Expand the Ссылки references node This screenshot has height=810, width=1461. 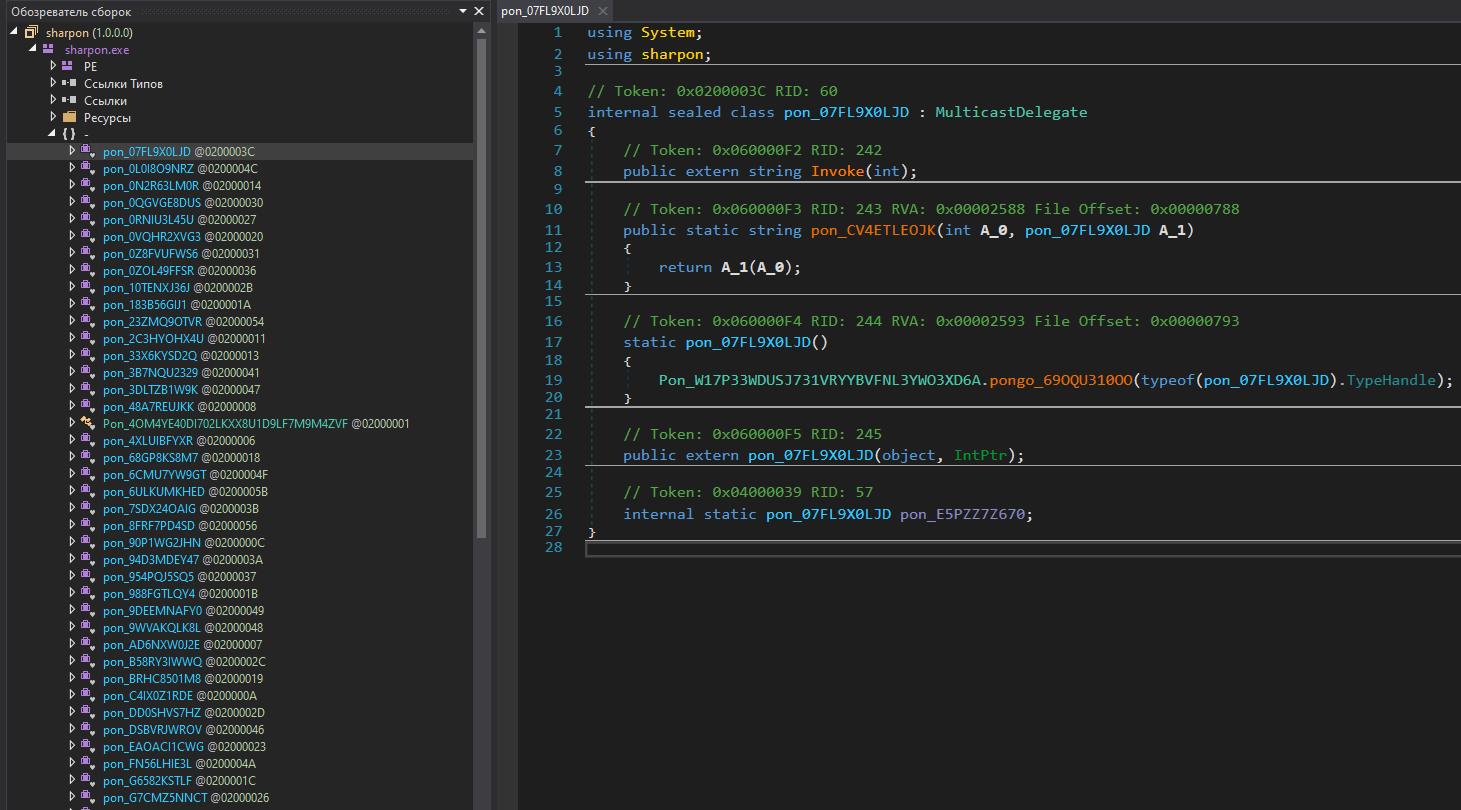[53, 100]
